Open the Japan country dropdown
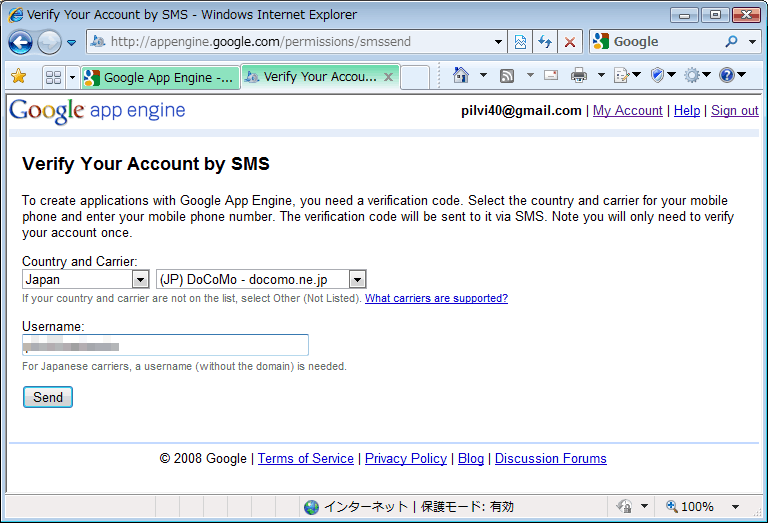 coord(86,279)
